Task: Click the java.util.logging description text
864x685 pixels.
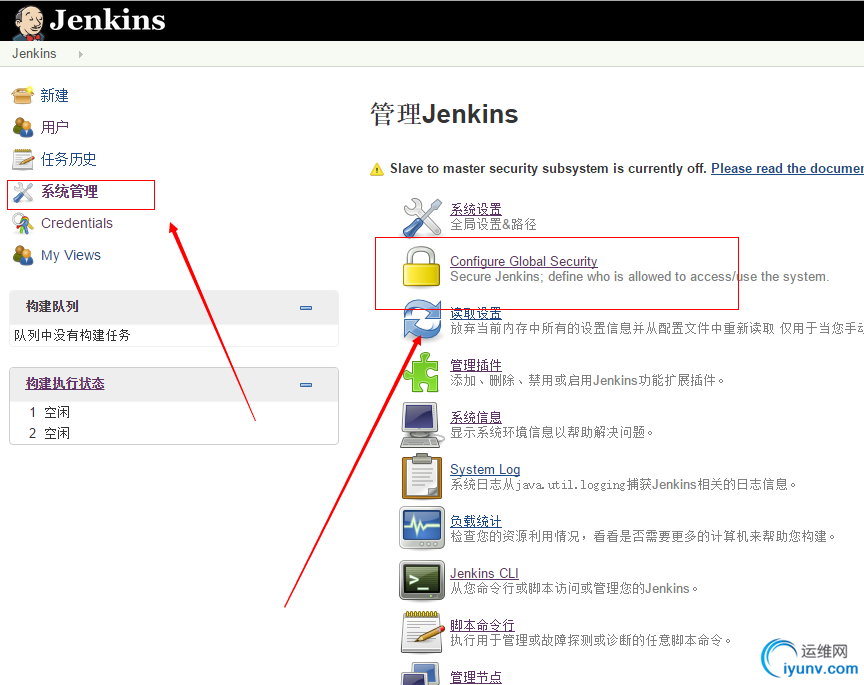Action: click(x=623, y=484)
